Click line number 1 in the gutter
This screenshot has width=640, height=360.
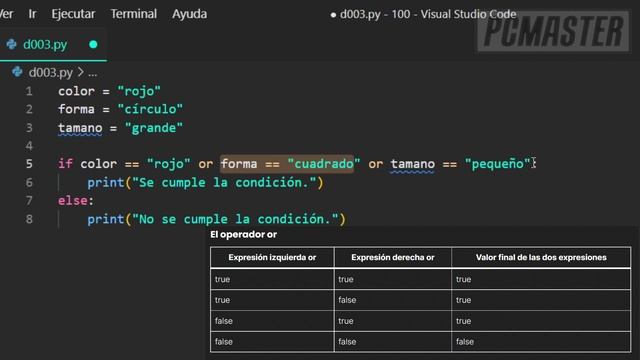point(29,91)
